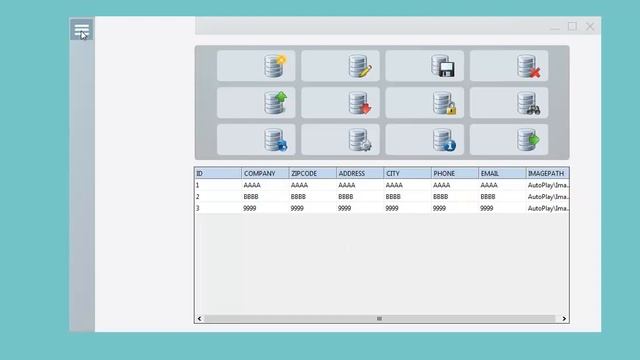Select the BBBB cell in the ADDRESS column
The width and height of the screenshot is (640, 360).
click(x=360, y=196)
